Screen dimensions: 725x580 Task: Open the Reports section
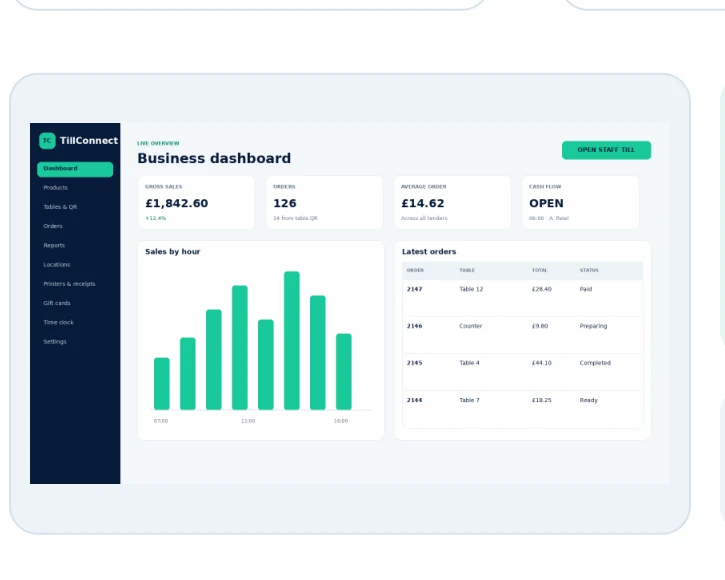click(x=54, y=246)
